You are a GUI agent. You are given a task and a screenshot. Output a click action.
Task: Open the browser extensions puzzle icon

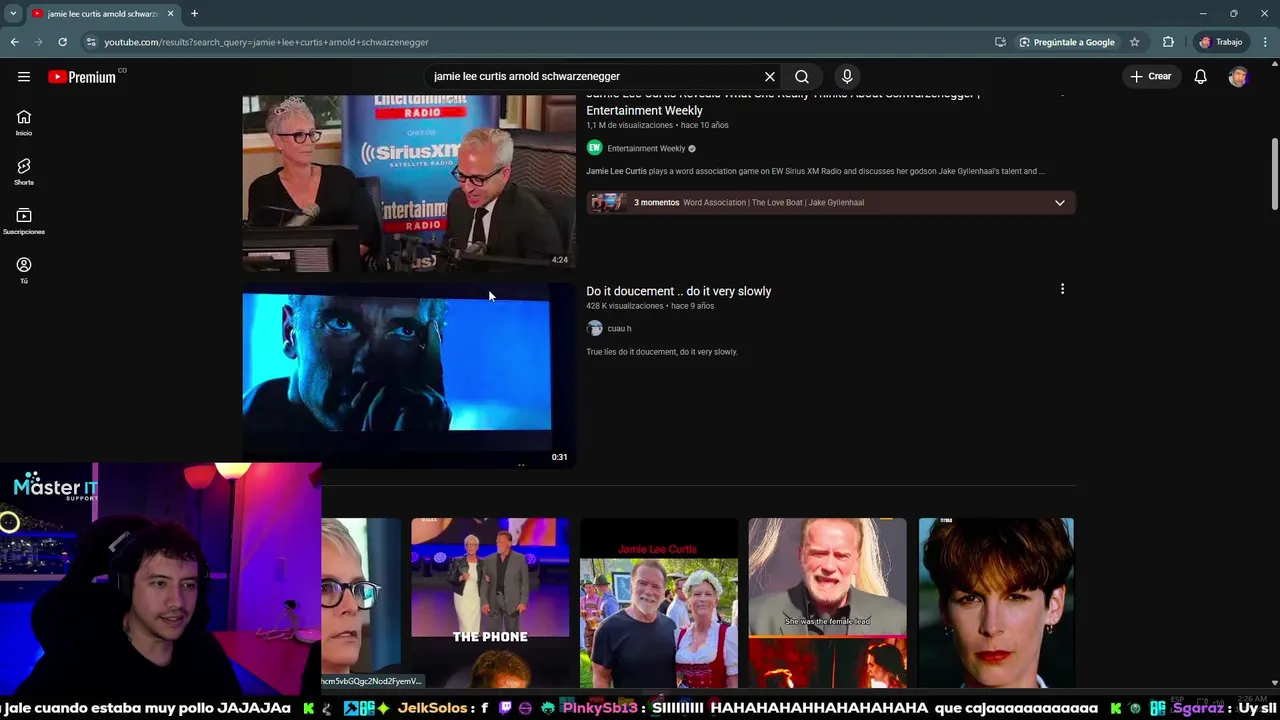click(x=1168, y=42)
